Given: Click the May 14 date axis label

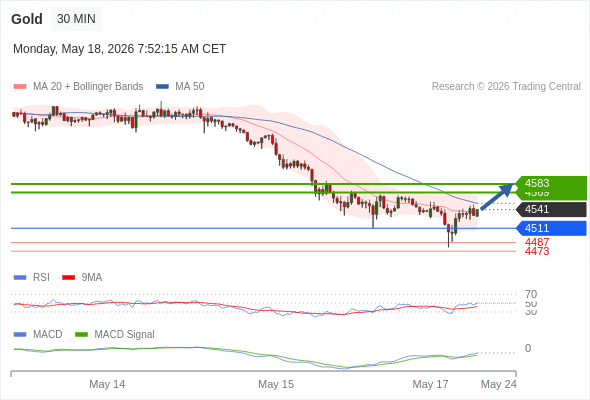Looking at the screenshot, I should tap(107, 384).
